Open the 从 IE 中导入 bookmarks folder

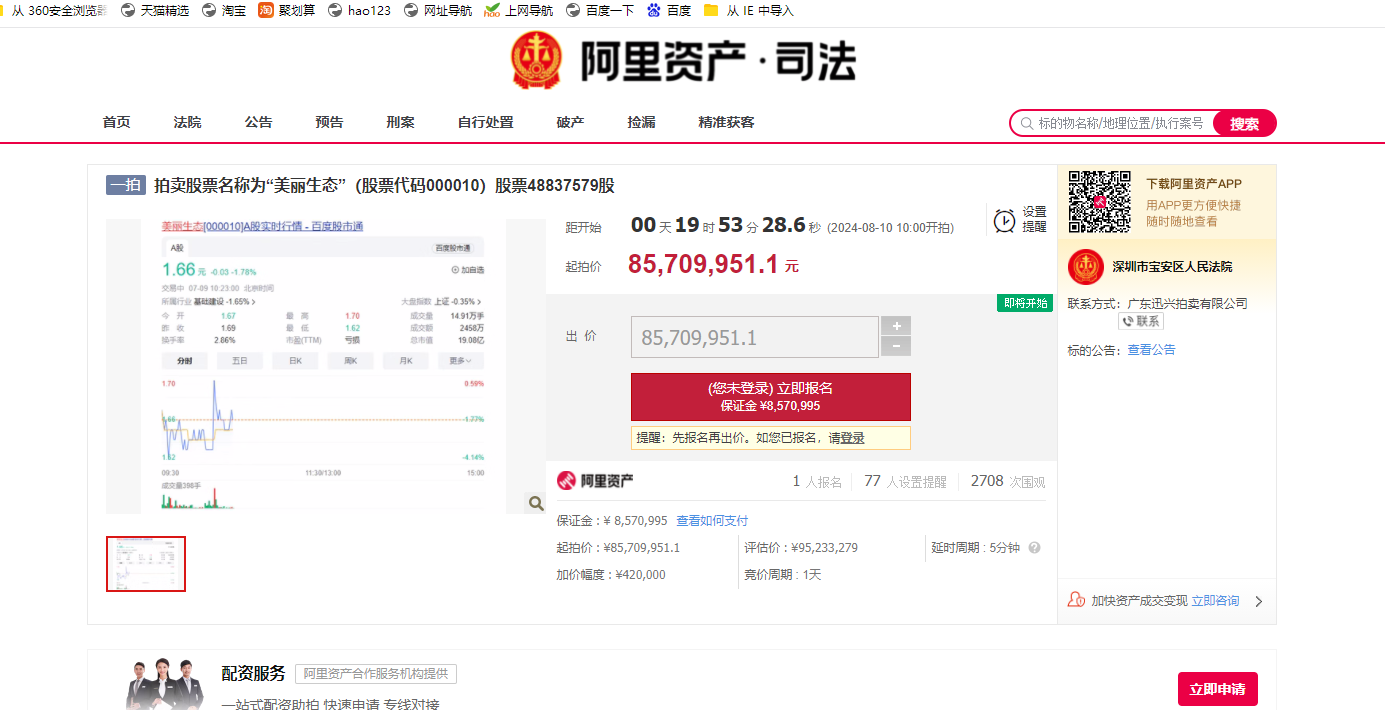pyautogui.click(x=749, y=10)
